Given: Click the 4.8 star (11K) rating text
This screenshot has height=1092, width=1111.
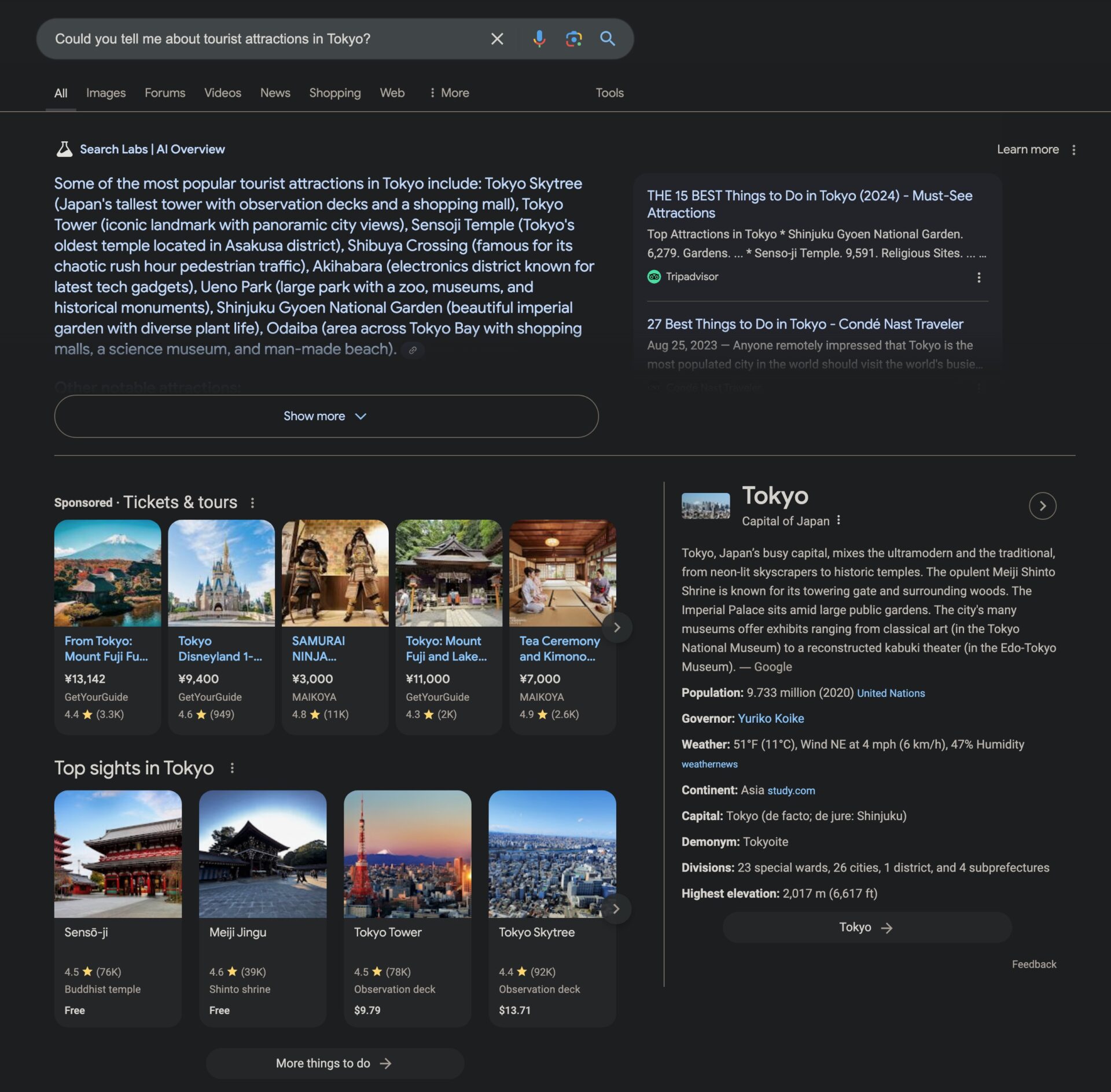Looking at the screenshot, I should pyautogui.click(x=320, y=715).
